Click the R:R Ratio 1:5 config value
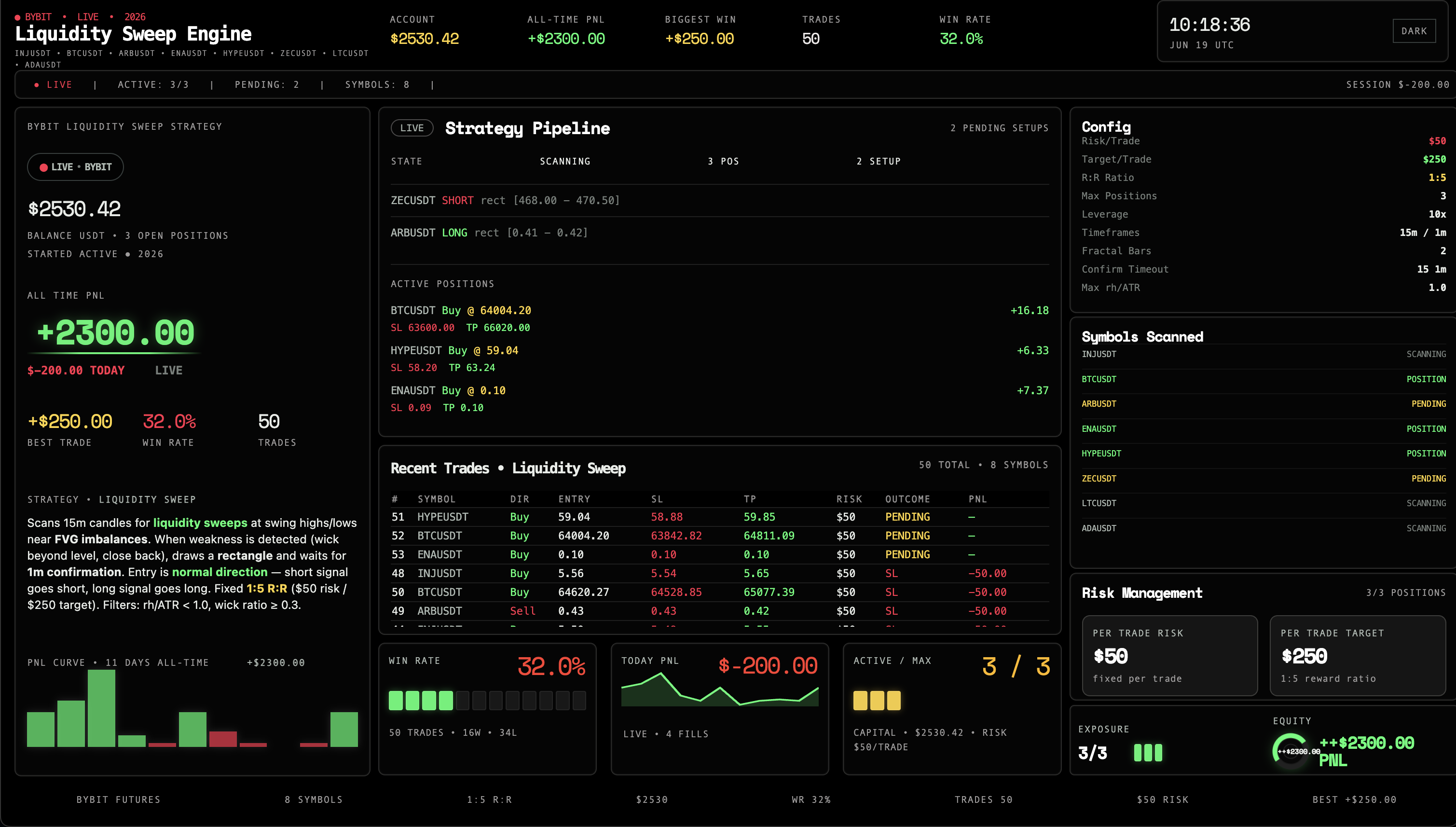This screenshot has height=827, width=1456. [1437, 178]
